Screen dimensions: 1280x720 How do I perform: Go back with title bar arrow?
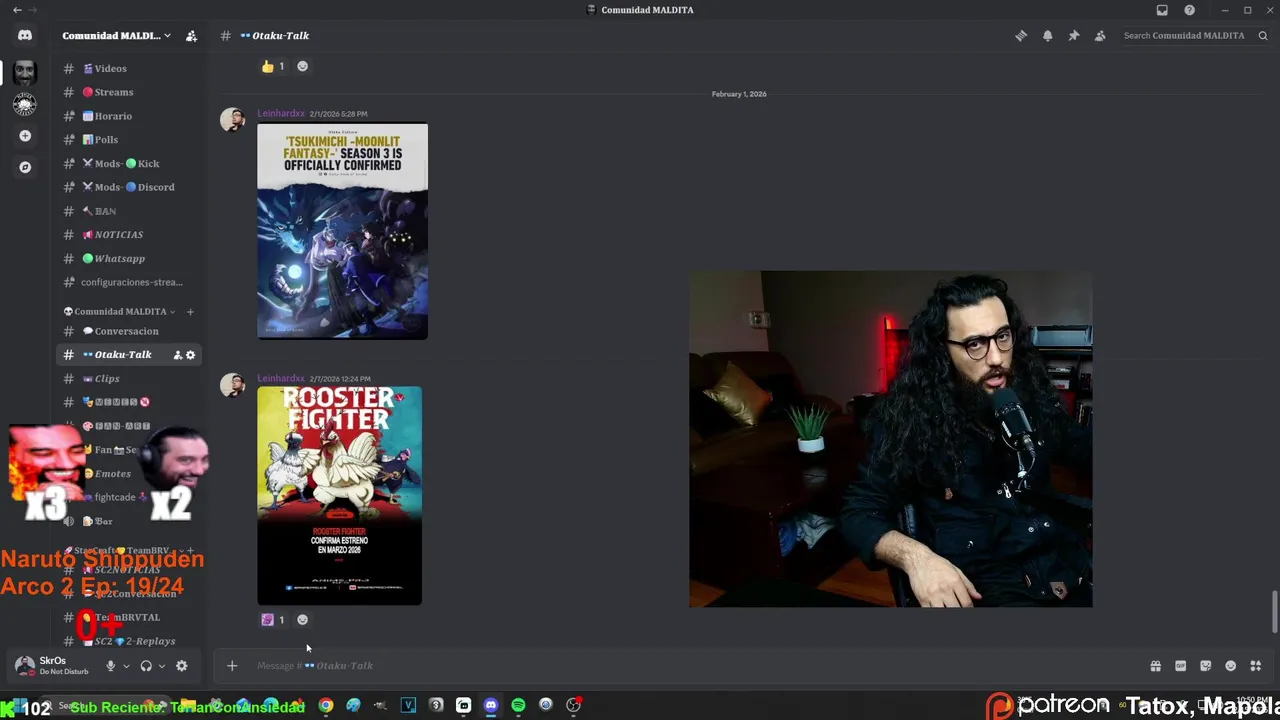point(17,10)
